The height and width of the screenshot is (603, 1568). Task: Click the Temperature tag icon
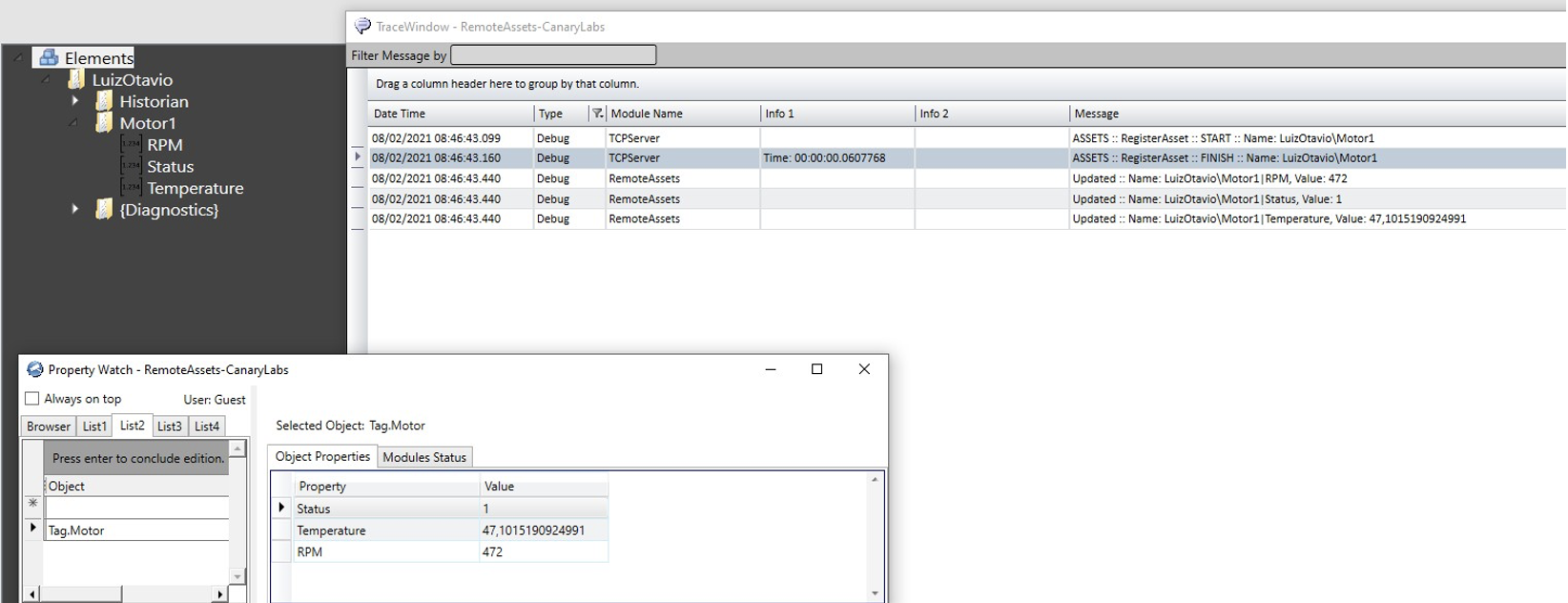pos(131,188)
